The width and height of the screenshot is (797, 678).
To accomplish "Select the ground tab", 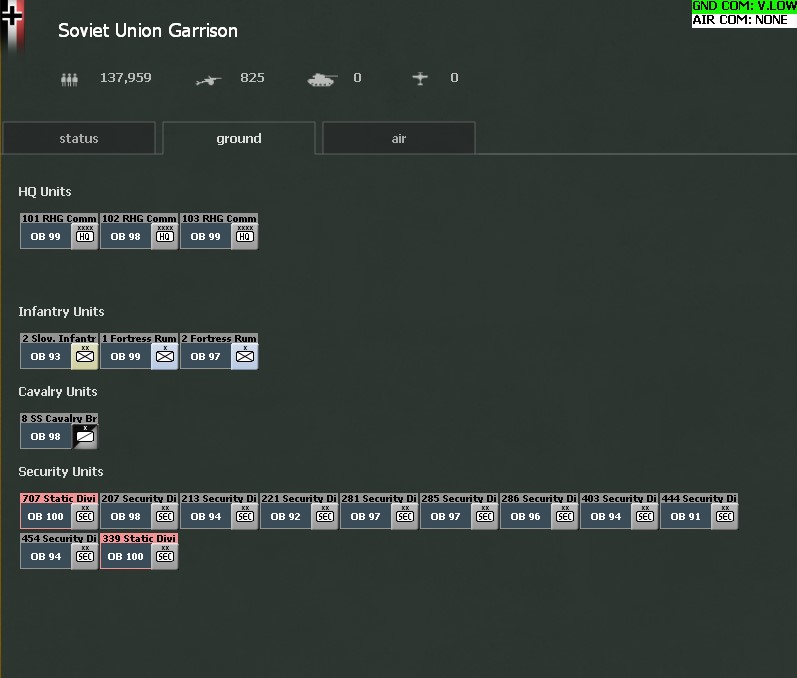I will tap(239, 138).
